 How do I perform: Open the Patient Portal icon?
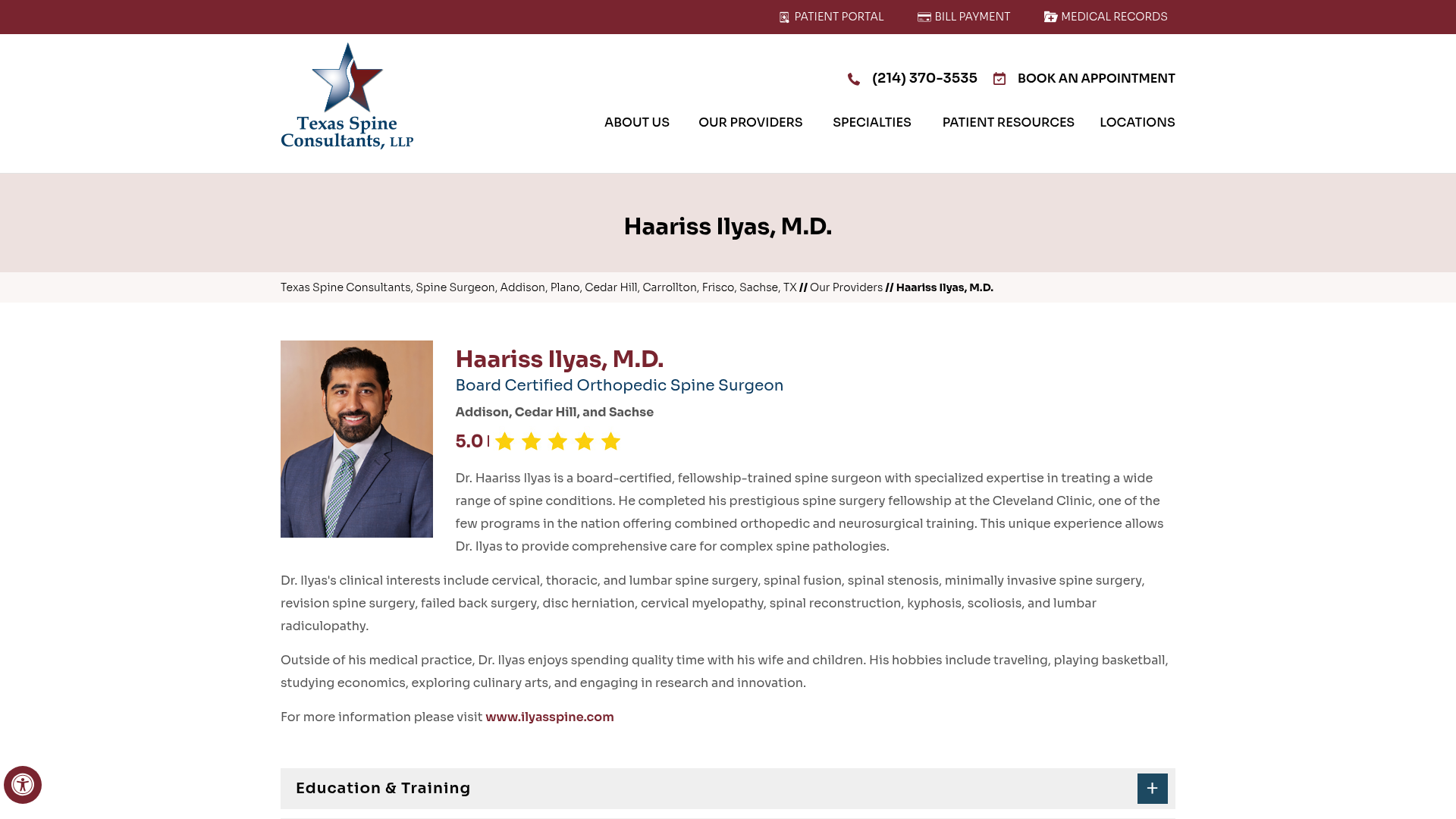click(783, 17)
